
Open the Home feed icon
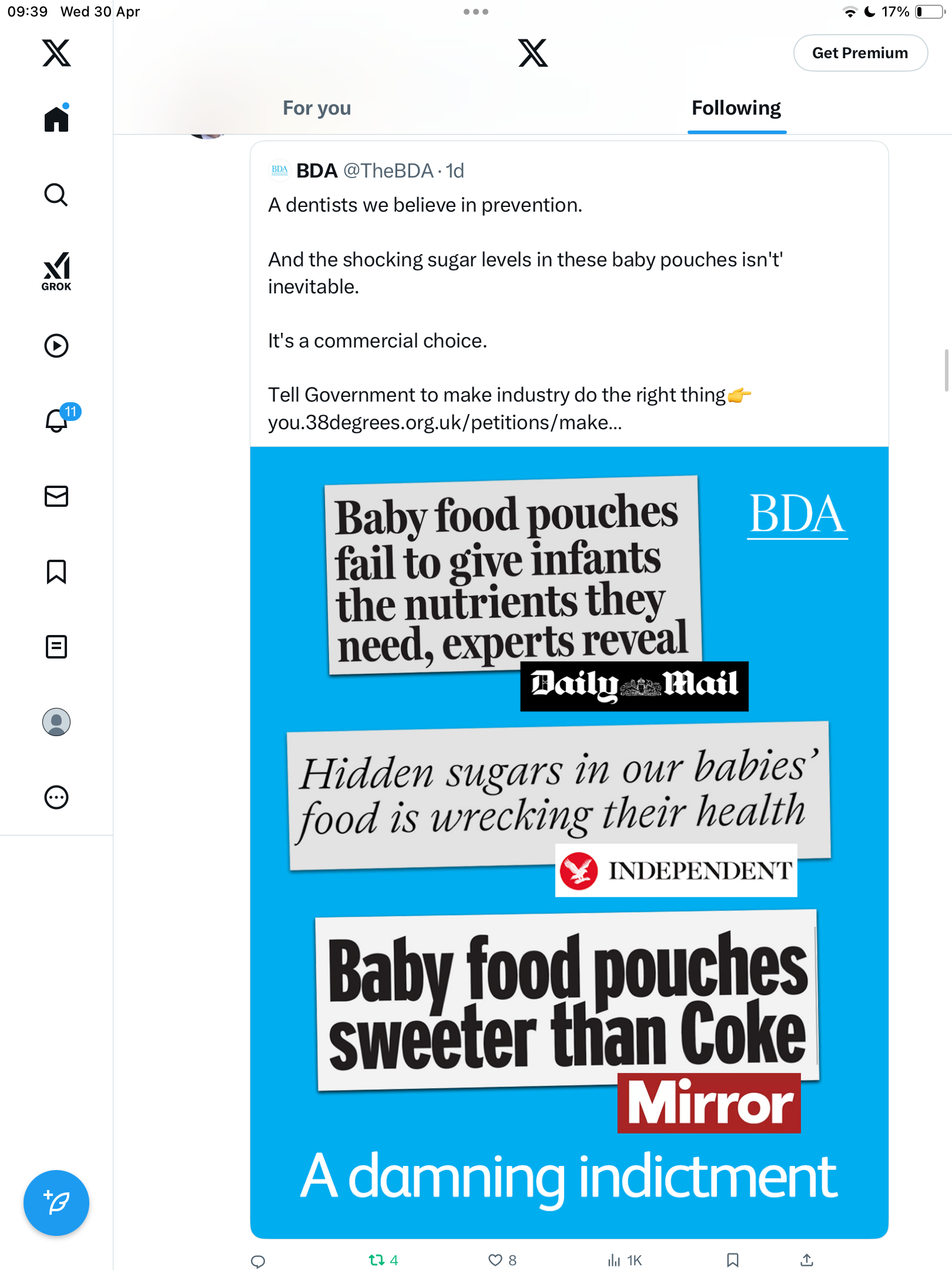[56, 118]
